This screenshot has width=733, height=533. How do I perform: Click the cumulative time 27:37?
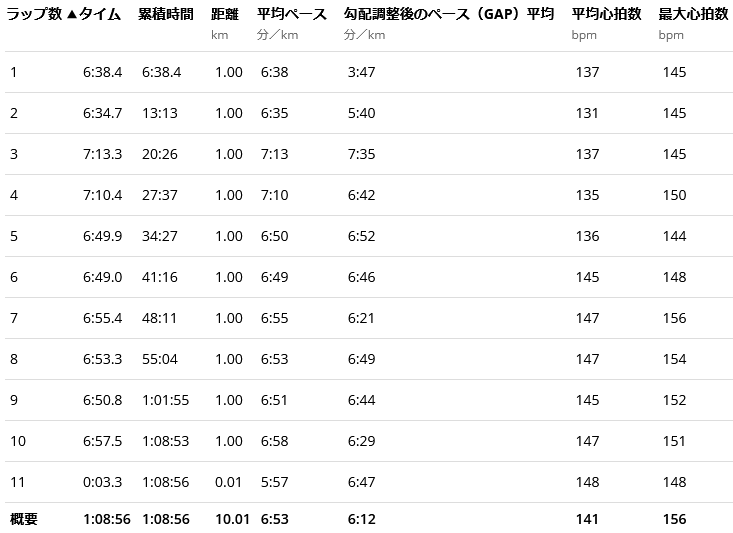[x=160, y=195]
